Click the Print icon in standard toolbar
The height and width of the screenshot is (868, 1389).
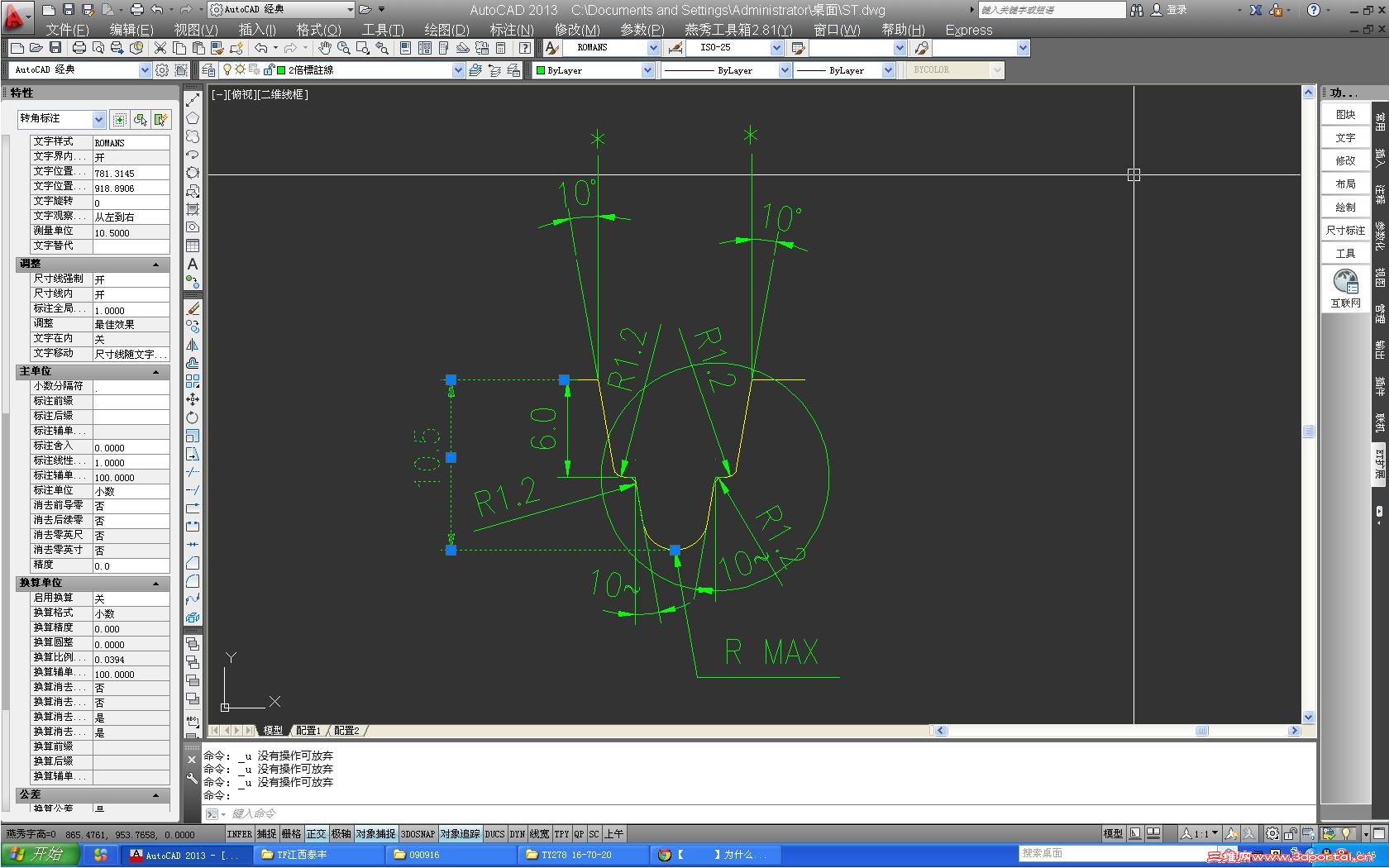tap(79, 49)
